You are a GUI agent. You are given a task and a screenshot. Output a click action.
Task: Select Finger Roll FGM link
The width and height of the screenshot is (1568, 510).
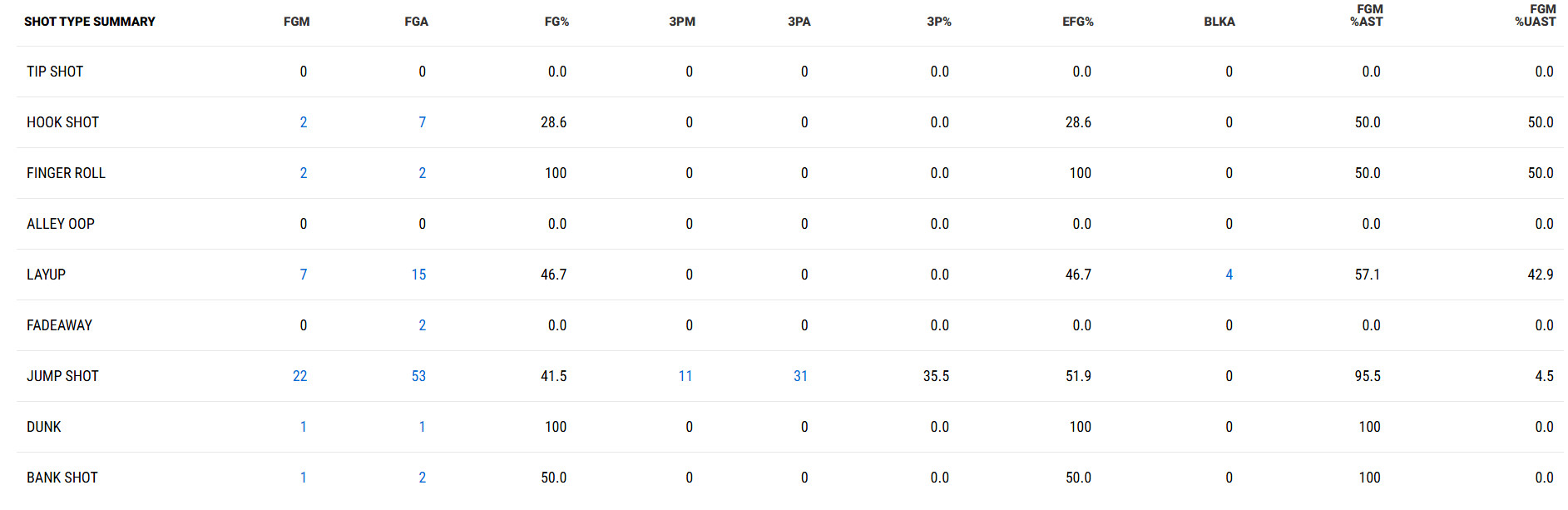click(304, 173)
